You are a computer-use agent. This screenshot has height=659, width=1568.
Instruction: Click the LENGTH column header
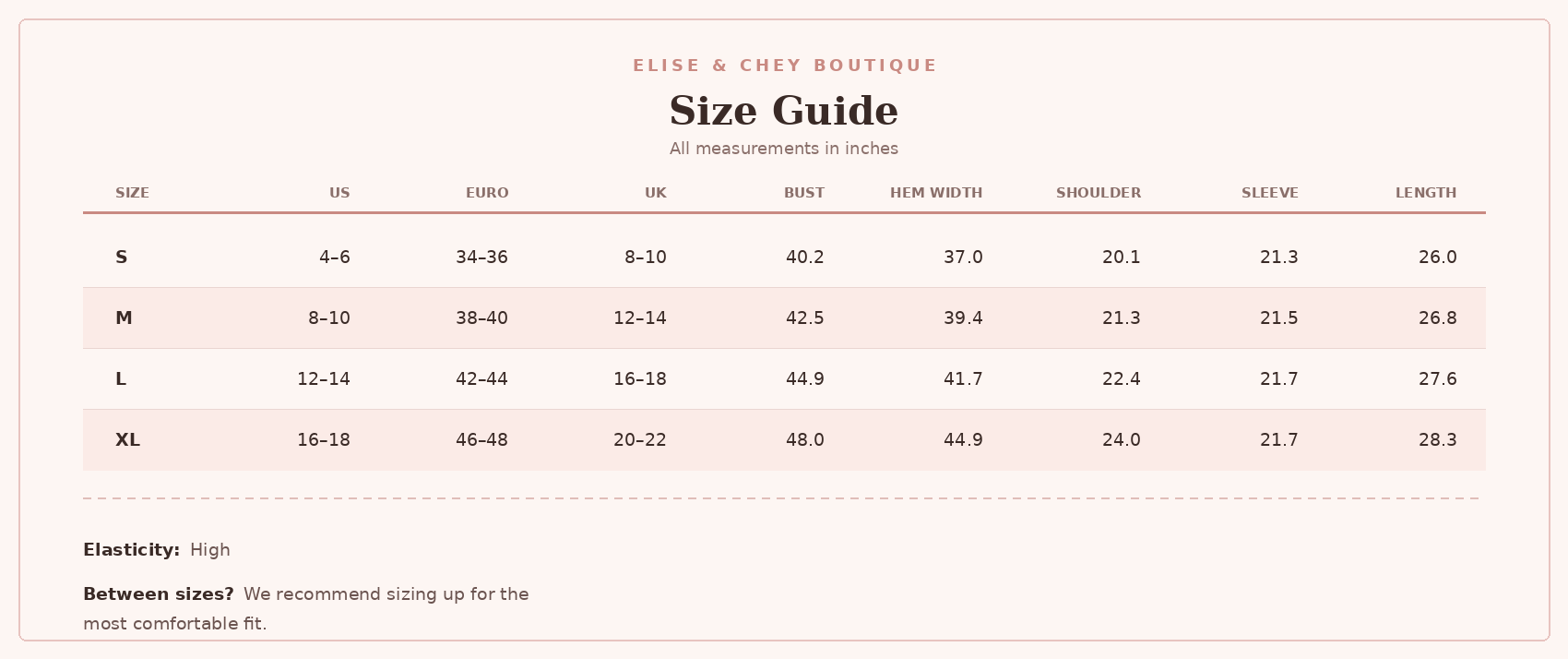click(x=1426, y=193)
